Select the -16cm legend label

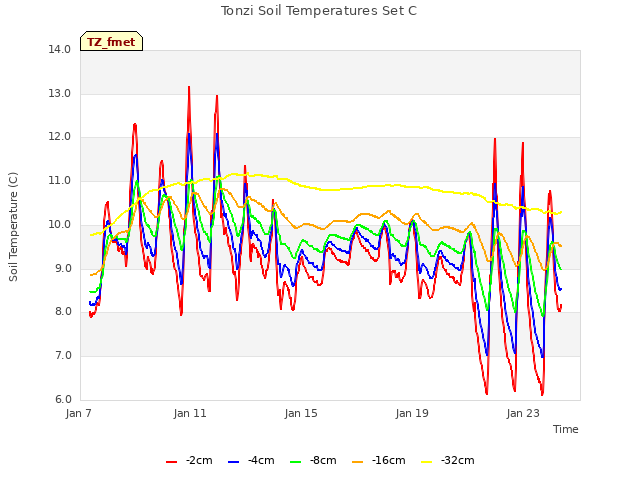pyautogui.click(x=389, y=460)
